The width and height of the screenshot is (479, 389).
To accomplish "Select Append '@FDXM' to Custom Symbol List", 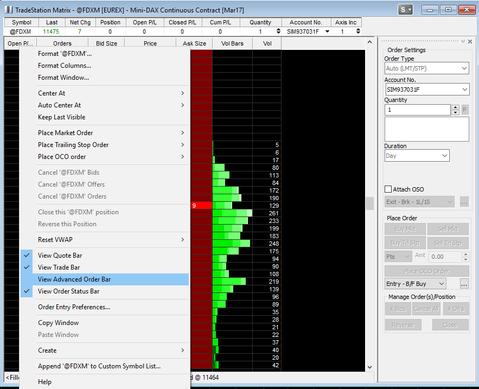I will [104, 366].
